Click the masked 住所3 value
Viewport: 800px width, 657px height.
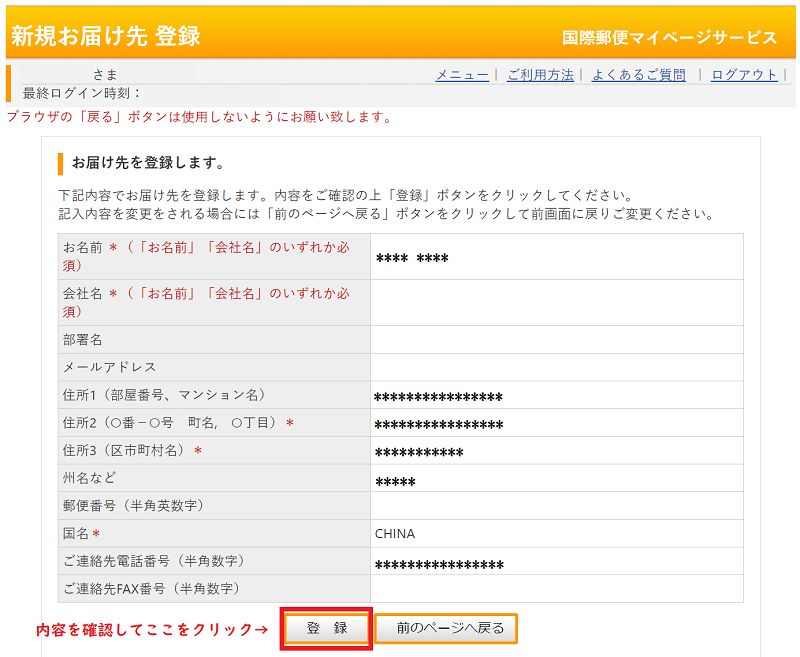coord(418,453)
